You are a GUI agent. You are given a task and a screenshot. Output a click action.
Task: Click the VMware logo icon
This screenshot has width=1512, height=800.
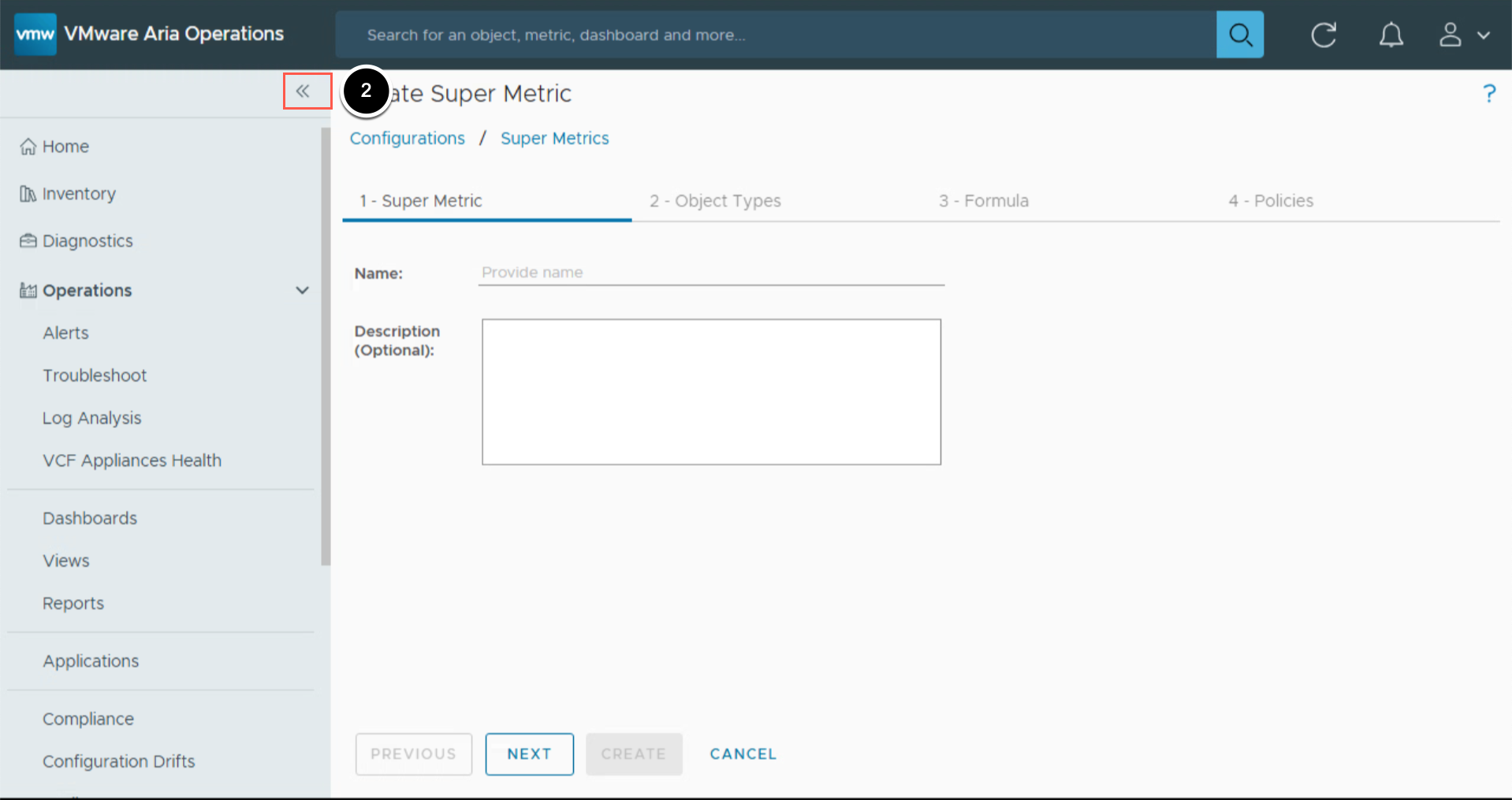click(x=35, y=34)
